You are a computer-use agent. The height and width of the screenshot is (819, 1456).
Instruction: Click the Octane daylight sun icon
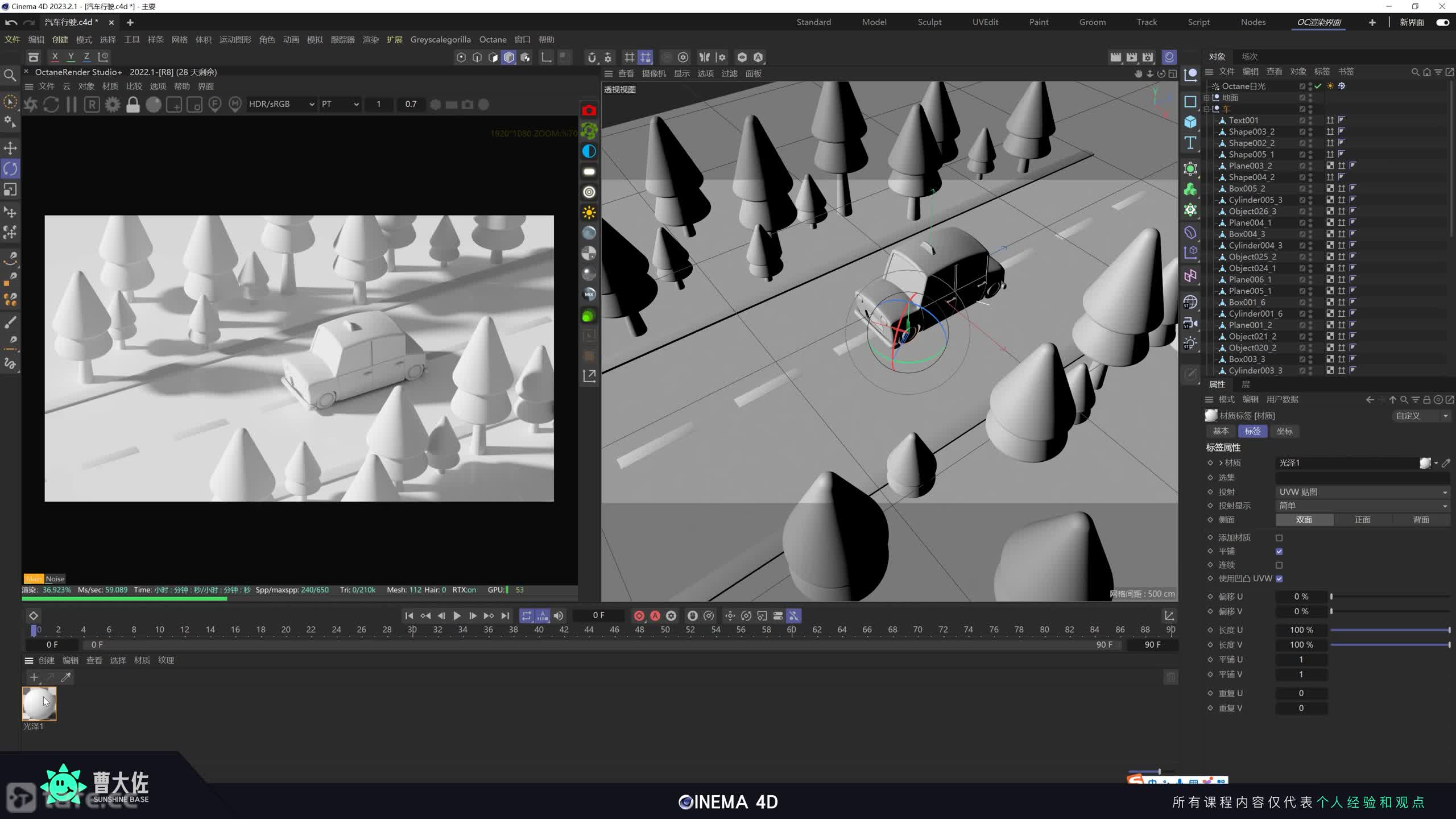589,213
